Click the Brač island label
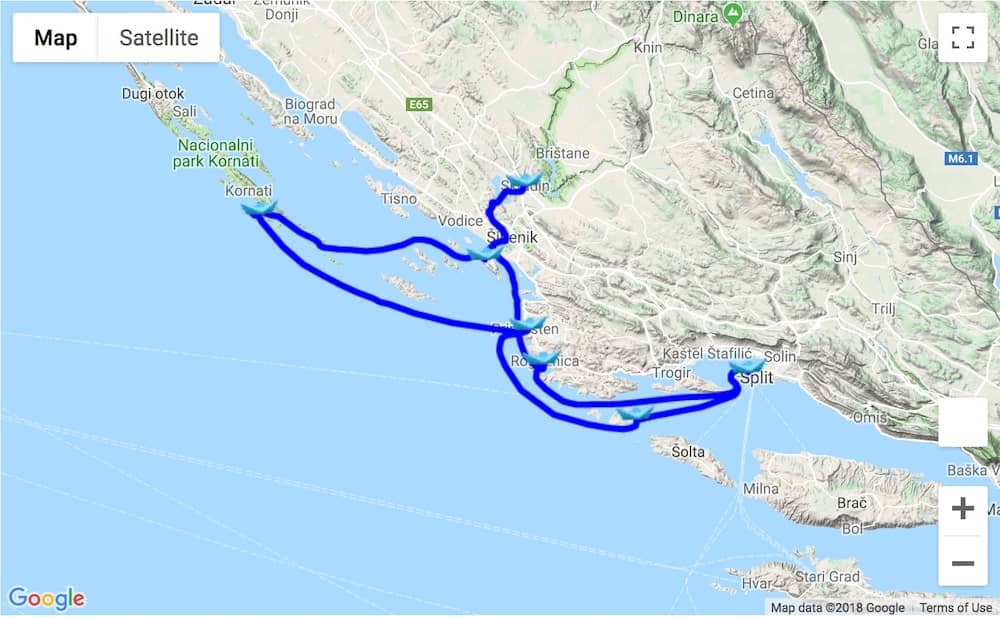This screenshot has height=617, width=1000. coord(851,503)
